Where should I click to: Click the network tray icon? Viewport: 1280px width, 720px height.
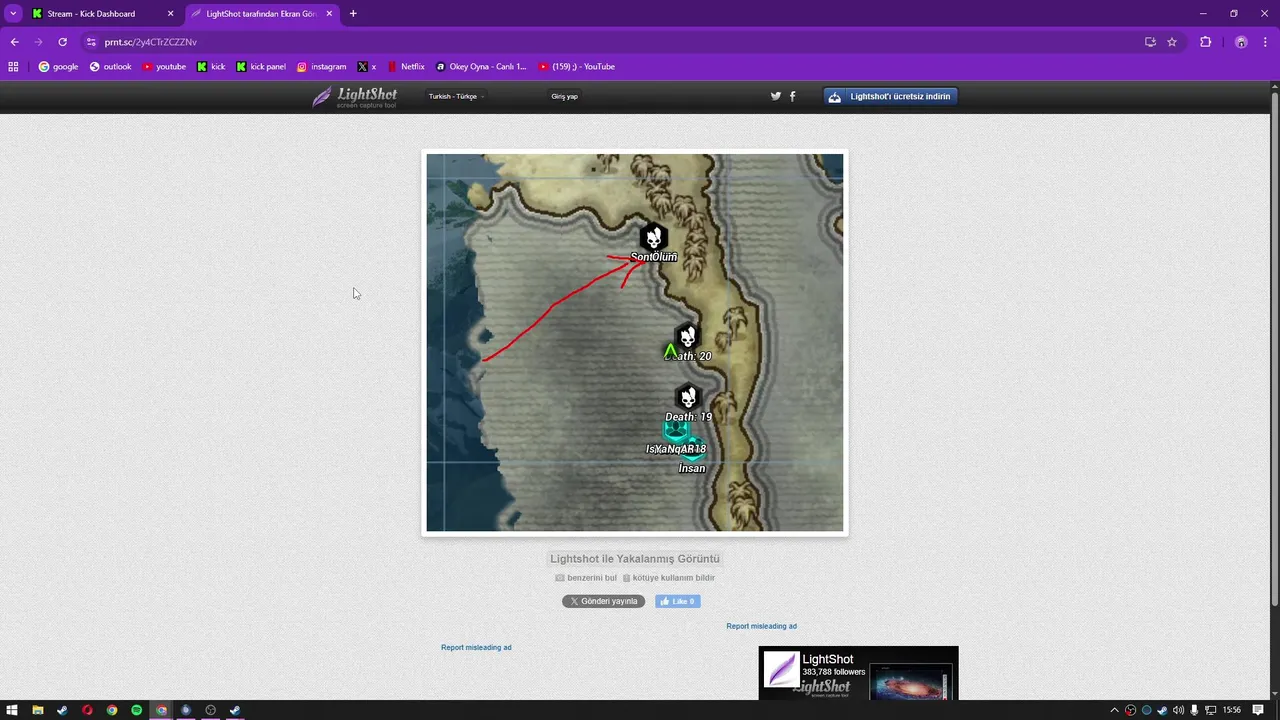pos(1210,710)
